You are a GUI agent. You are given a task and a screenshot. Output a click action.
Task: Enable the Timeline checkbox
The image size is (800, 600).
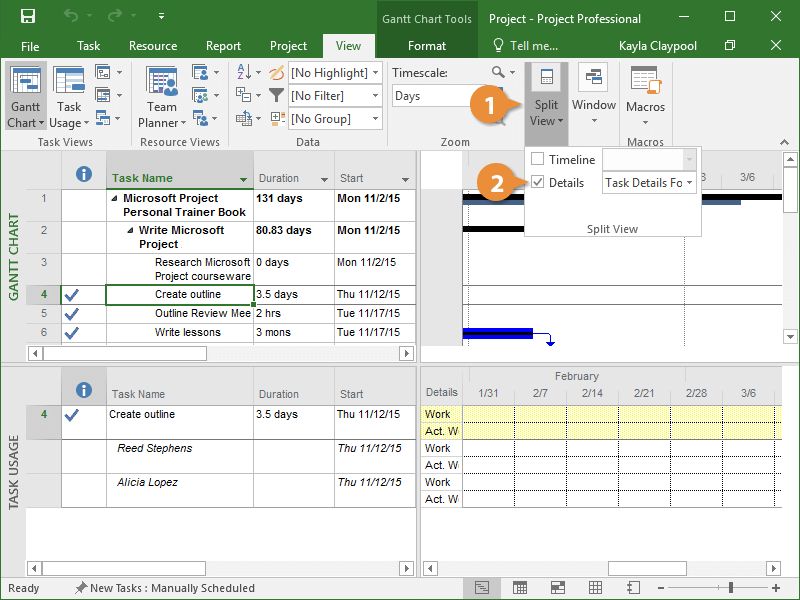538,160
